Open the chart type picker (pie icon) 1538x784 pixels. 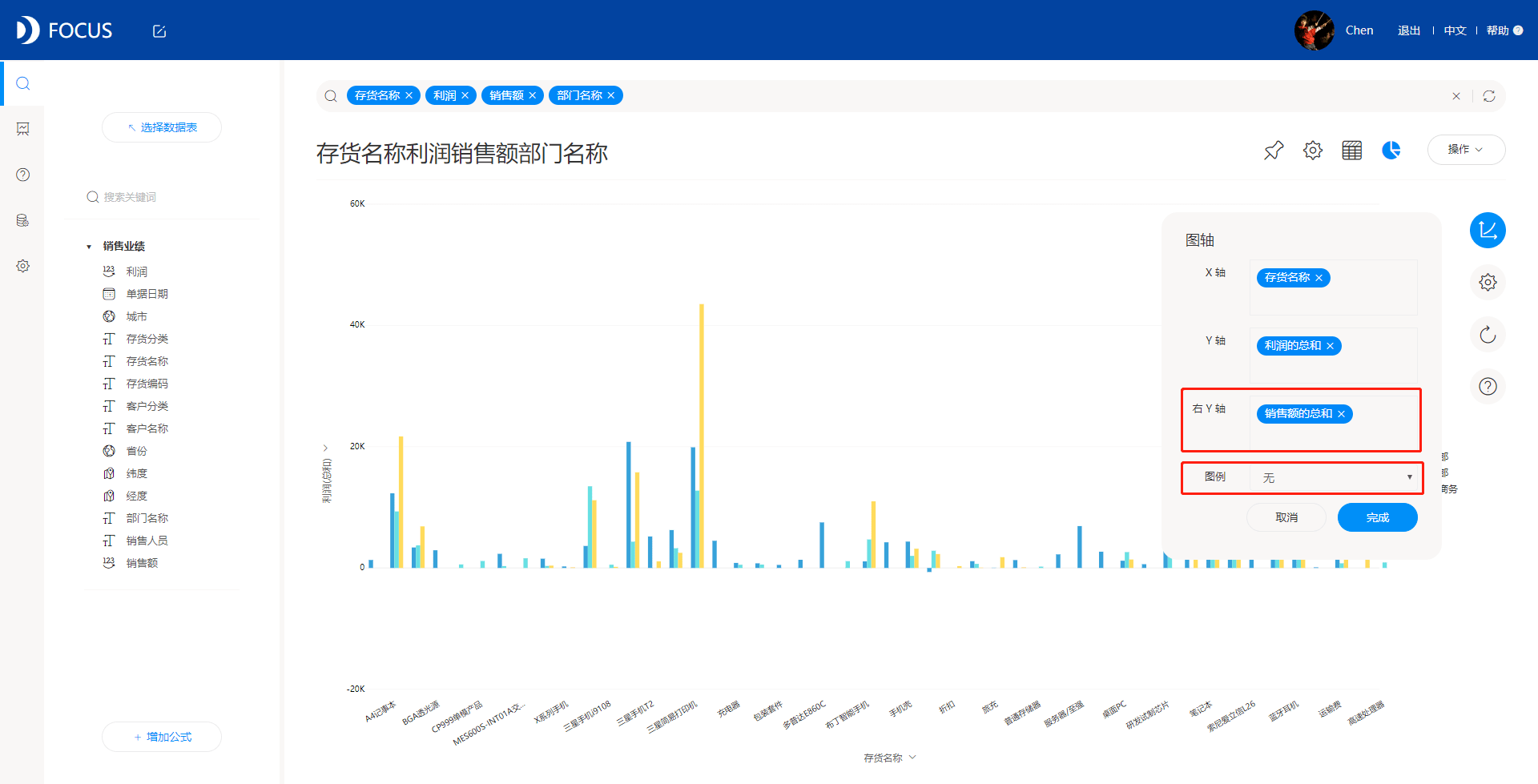coord(1391,150)
